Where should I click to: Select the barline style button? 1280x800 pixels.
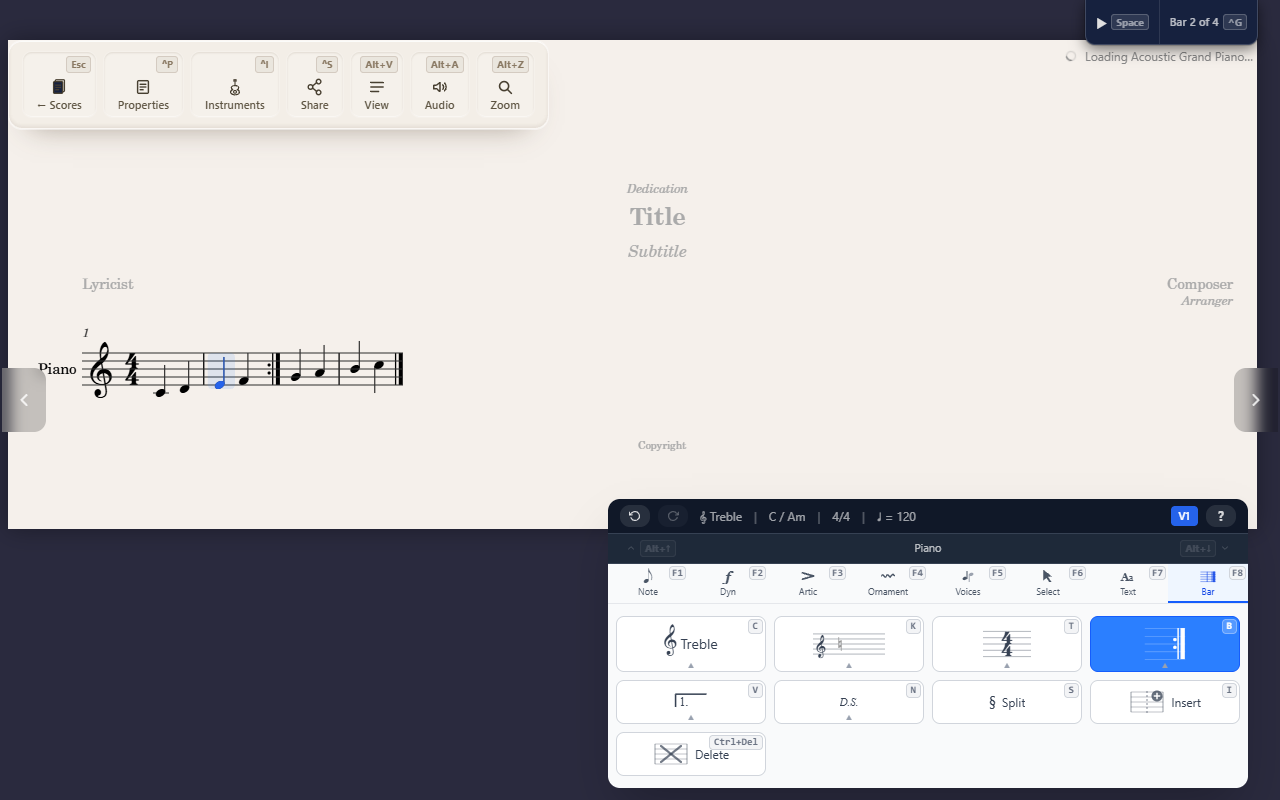[1165, 644]
